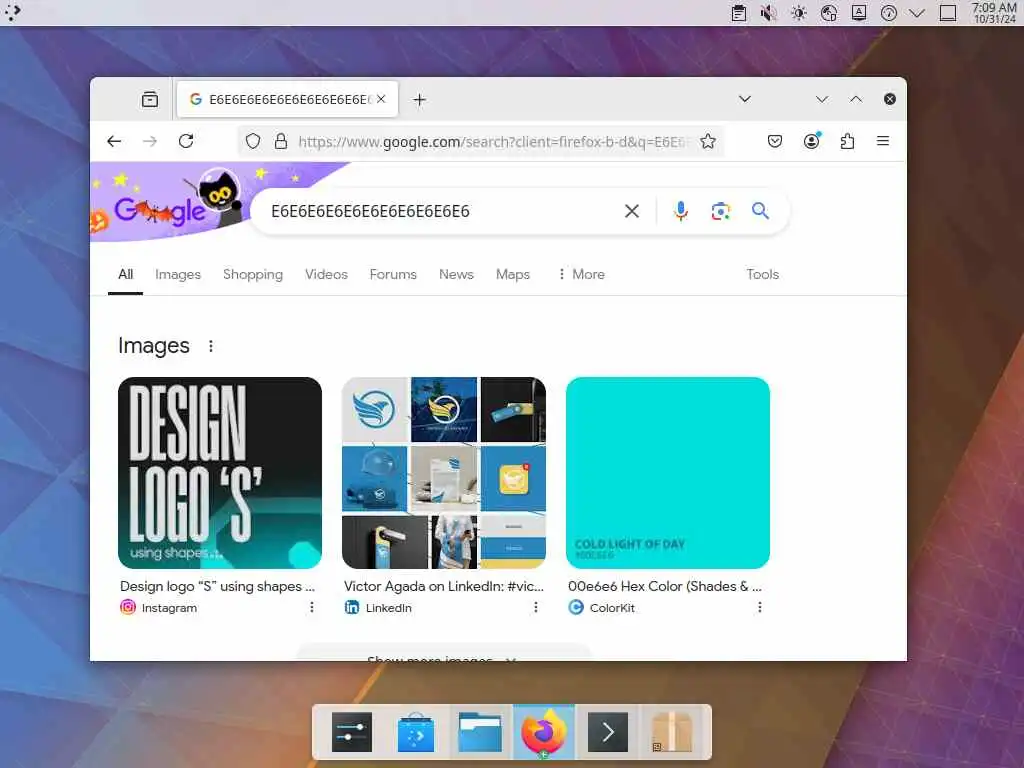Shade the window with the up chevron
1024x768 pixels.
tap(856, 99)
